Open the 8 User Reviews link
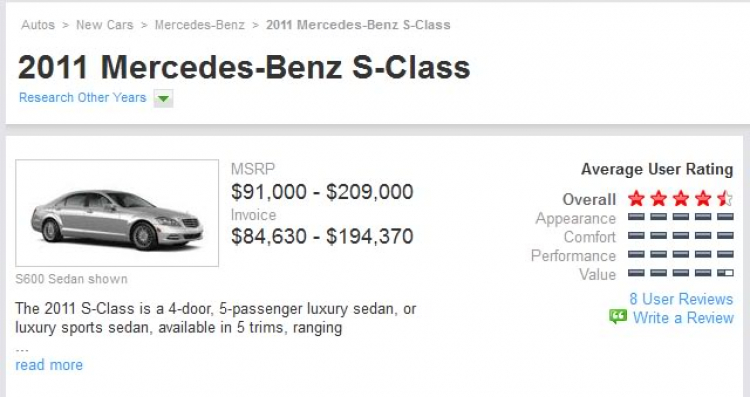The image size is (750, 397). [x=681, y=299]
